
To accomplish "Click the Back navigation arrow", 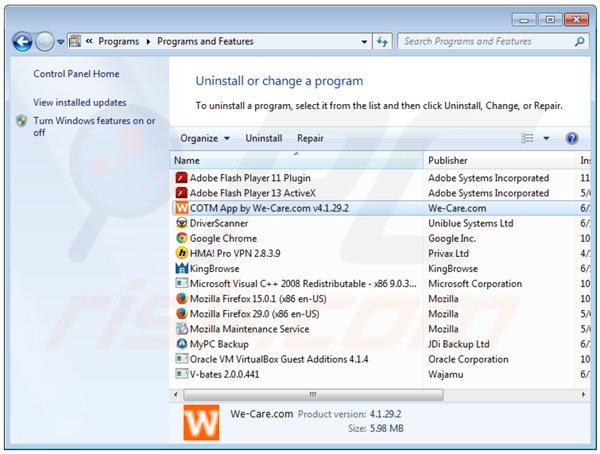I will [x=22, y=41].
